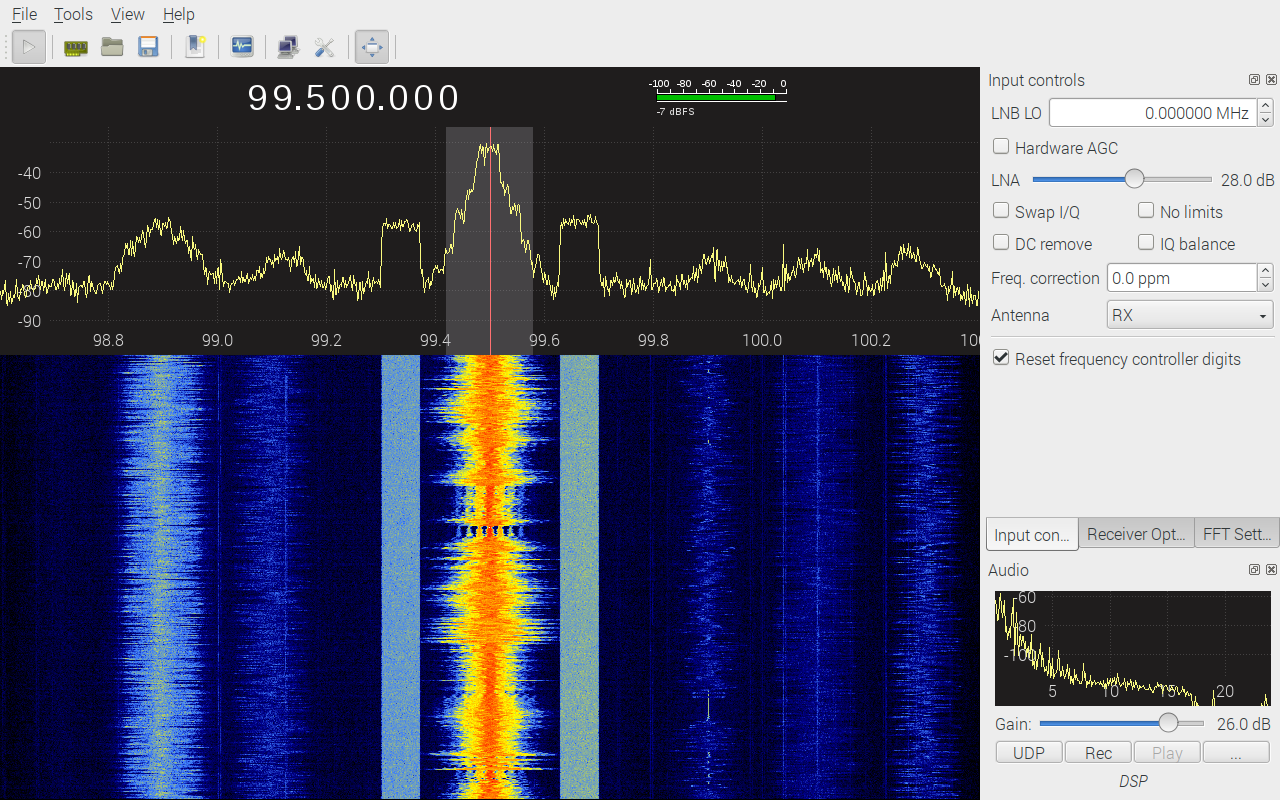Open the File menu
The height and width of the screenshot is (800, 1280).
tap(24, 14)
